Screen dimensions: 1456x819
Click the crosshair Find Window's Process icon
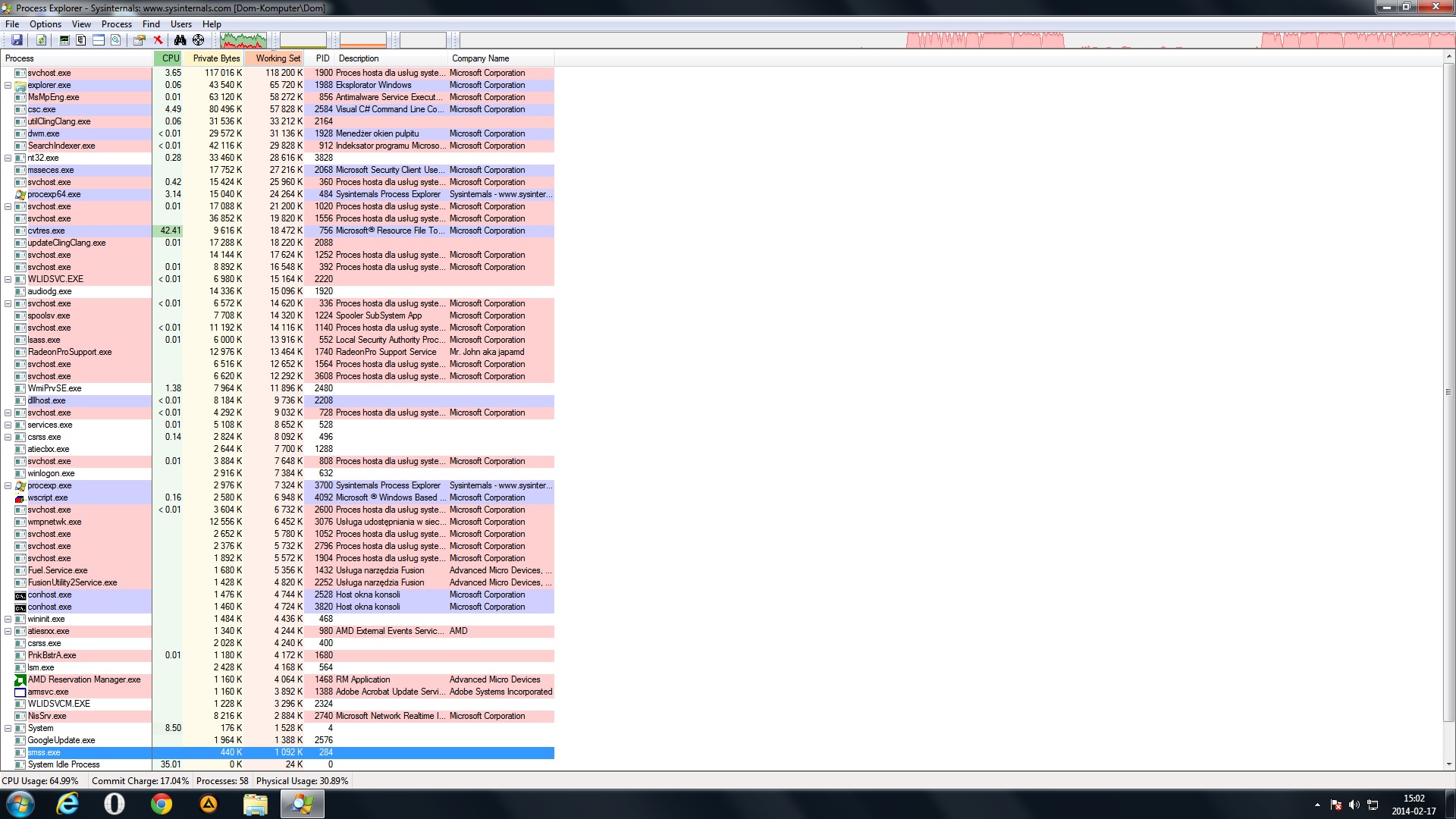(198, 40)
